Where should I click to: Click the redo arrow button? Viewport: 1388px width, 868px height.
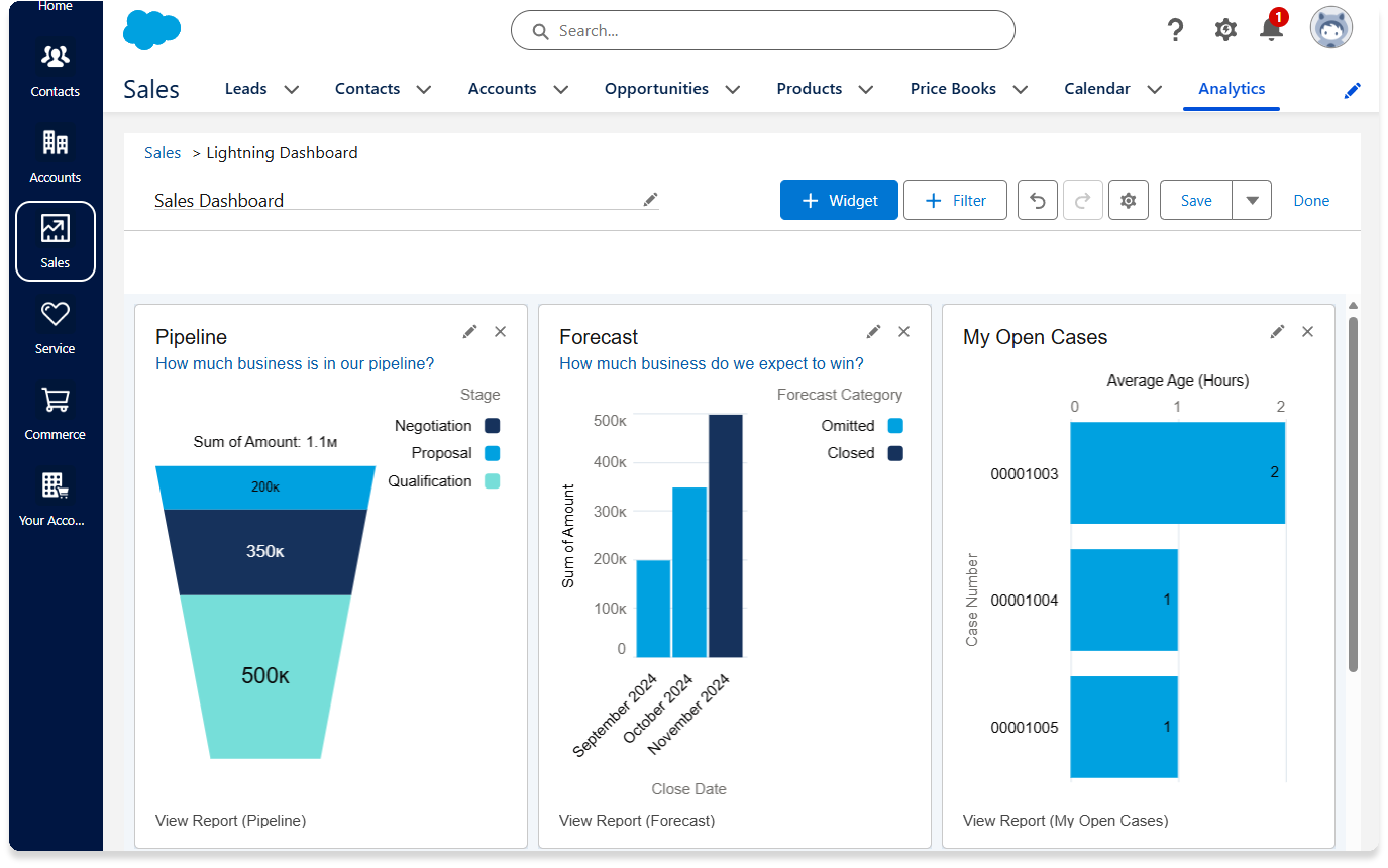pos(1082,200)
